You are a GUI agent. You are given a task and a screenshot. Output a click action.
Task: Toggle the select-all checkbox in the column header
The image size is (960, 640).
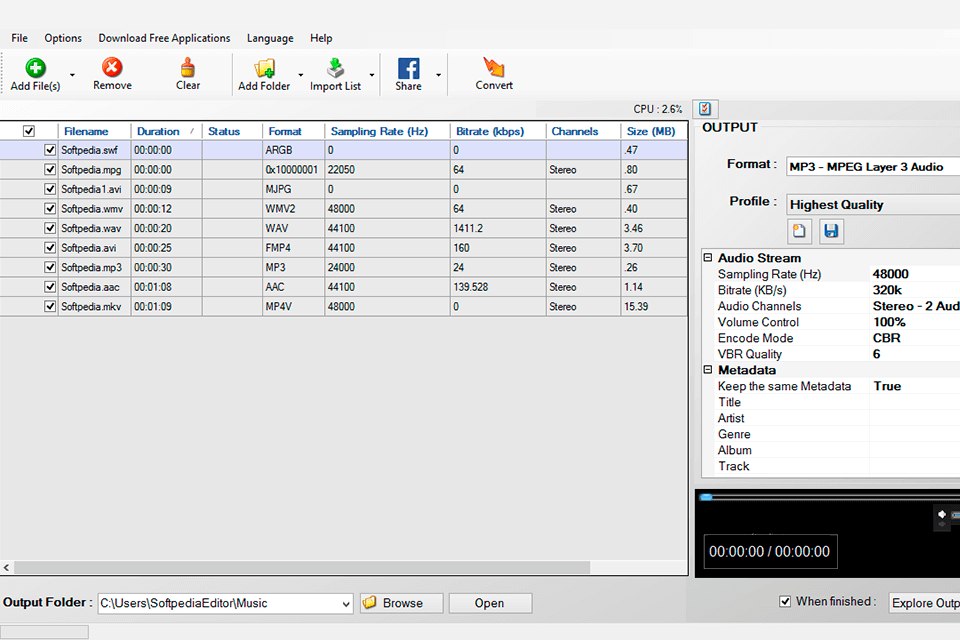coord(29,130)
